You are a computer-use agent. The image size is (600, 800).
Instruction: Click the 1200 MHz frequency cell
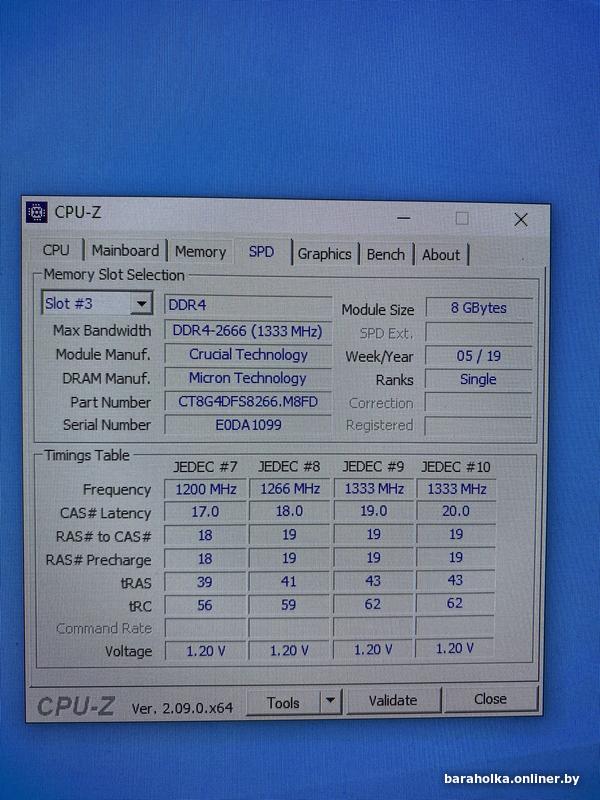tap(205, 489)
